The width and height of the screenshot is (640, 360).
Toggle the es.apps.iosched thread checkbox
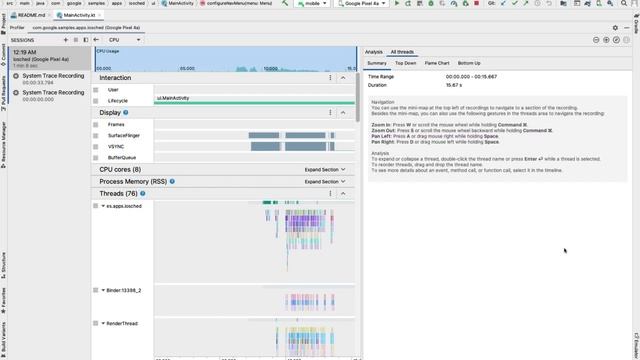tap(96, 206)
